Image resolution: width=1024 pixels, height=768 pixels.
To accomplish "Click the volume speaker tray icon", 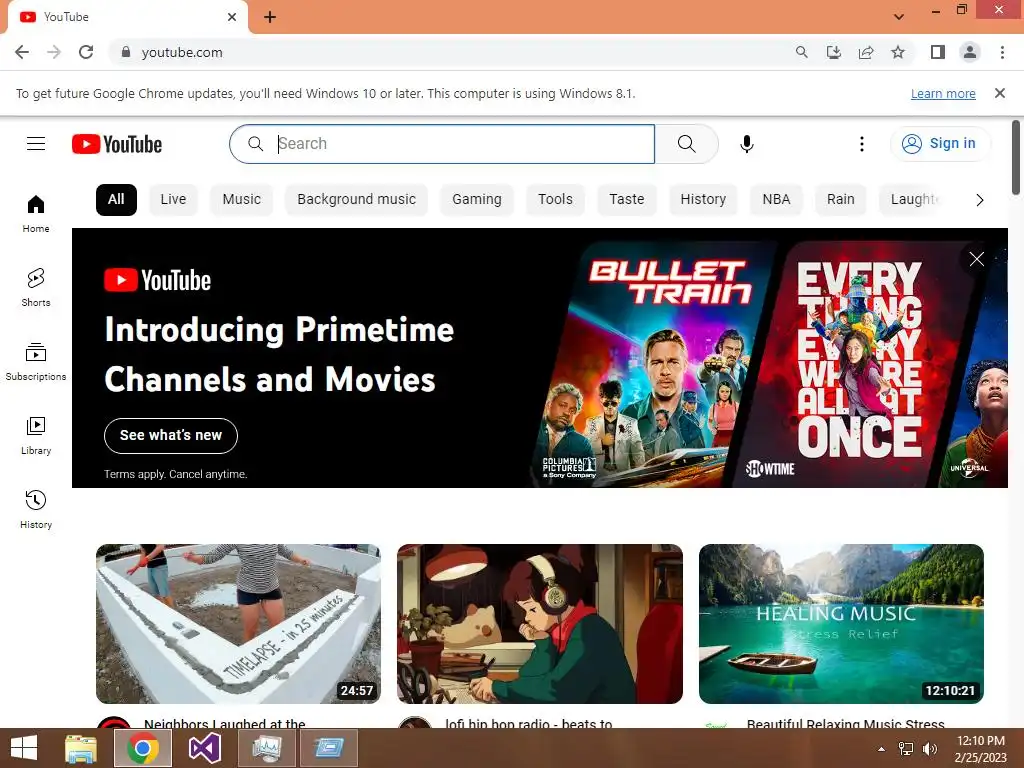I will [929, 749].
